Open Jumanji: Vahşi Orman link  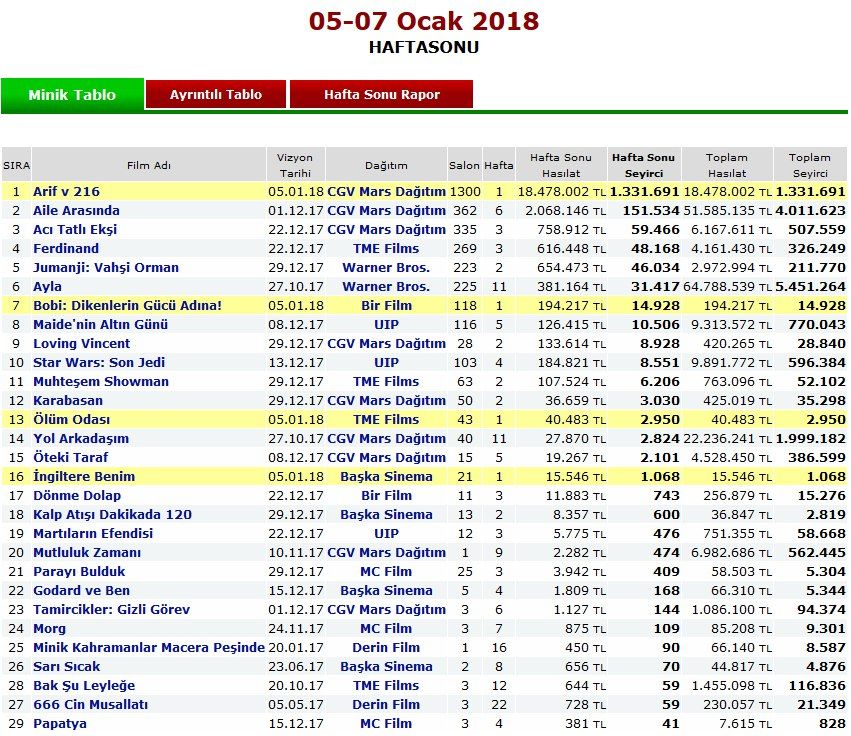[x=106, y=267]
